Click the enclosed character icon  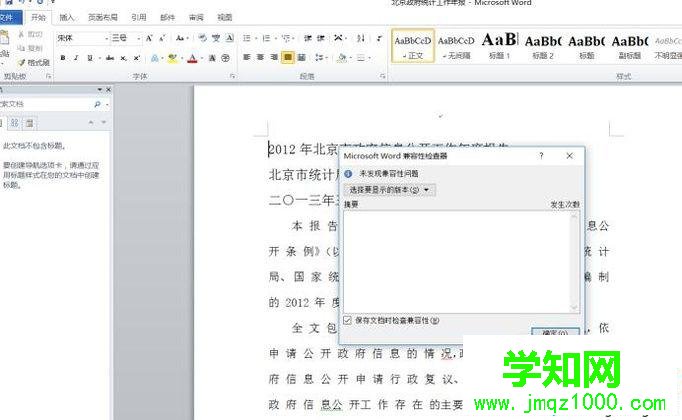(225, 58)
